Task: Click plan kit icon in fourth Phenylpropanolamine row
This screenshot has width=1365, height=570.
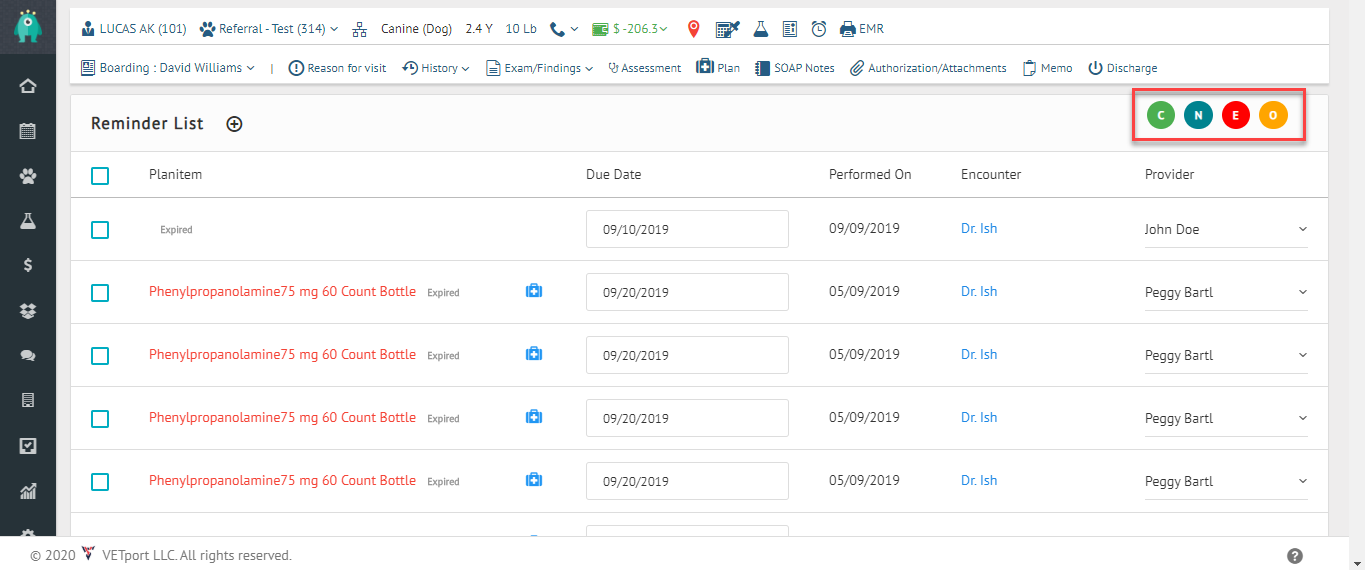Action: point(534,480)
